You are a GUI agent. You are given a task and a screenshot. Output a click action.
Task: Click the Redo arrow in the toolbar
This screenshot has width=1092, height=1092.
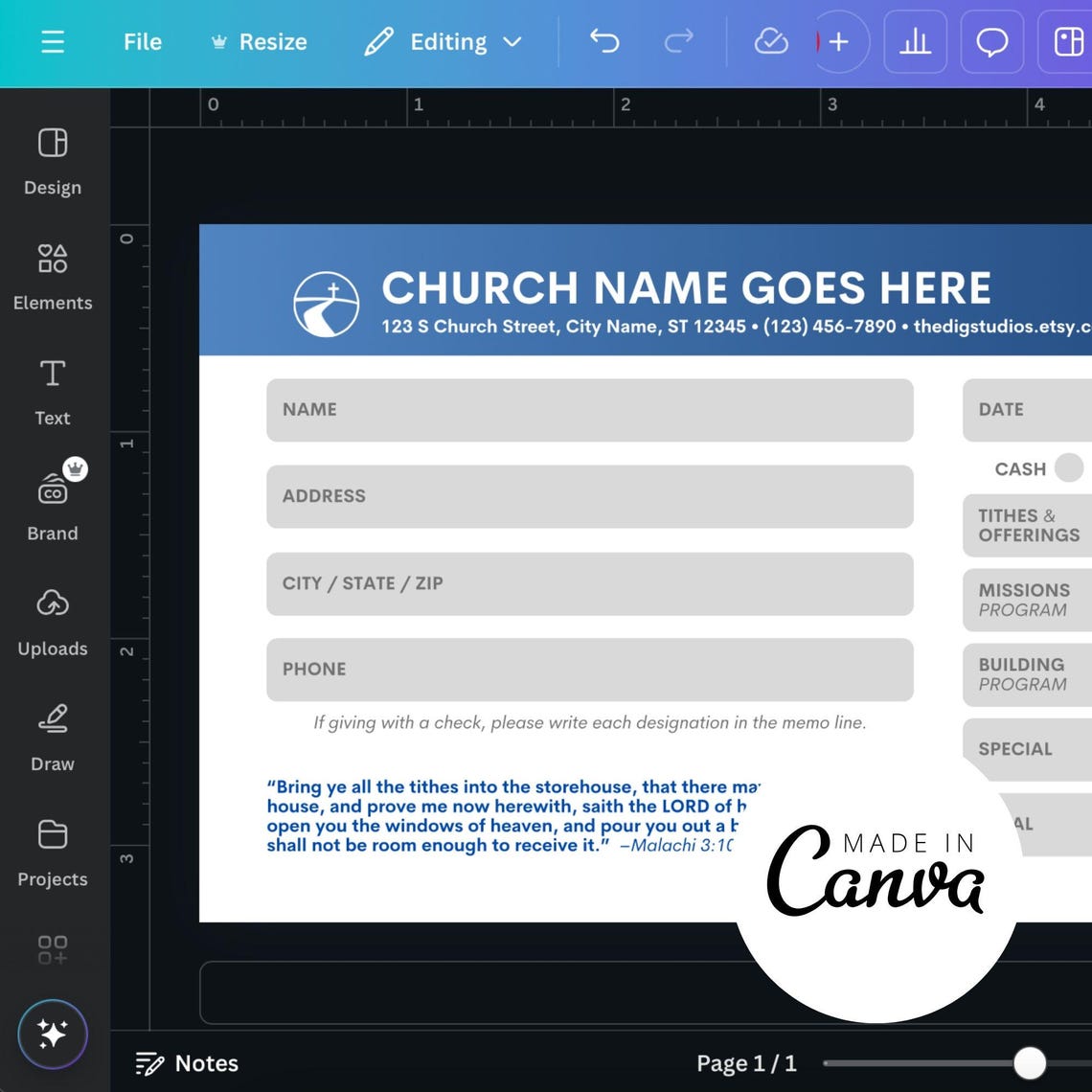[x=679, y=41]
